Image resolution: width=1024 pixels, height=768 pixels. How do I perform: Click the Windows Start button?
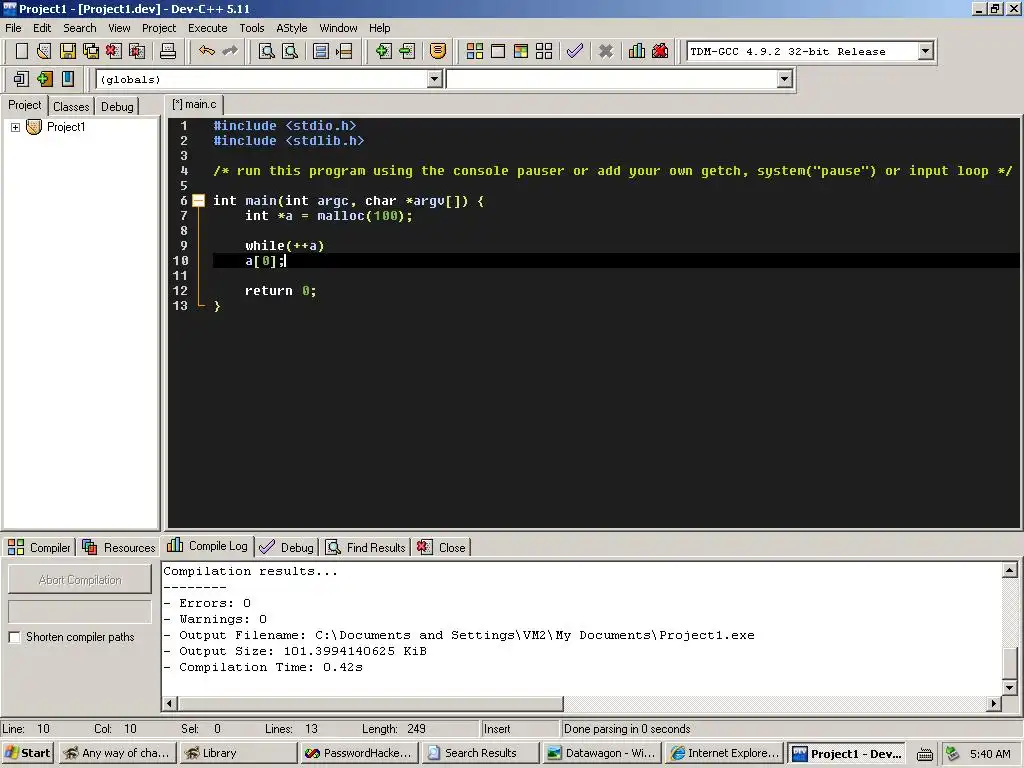tap(27, 753)
